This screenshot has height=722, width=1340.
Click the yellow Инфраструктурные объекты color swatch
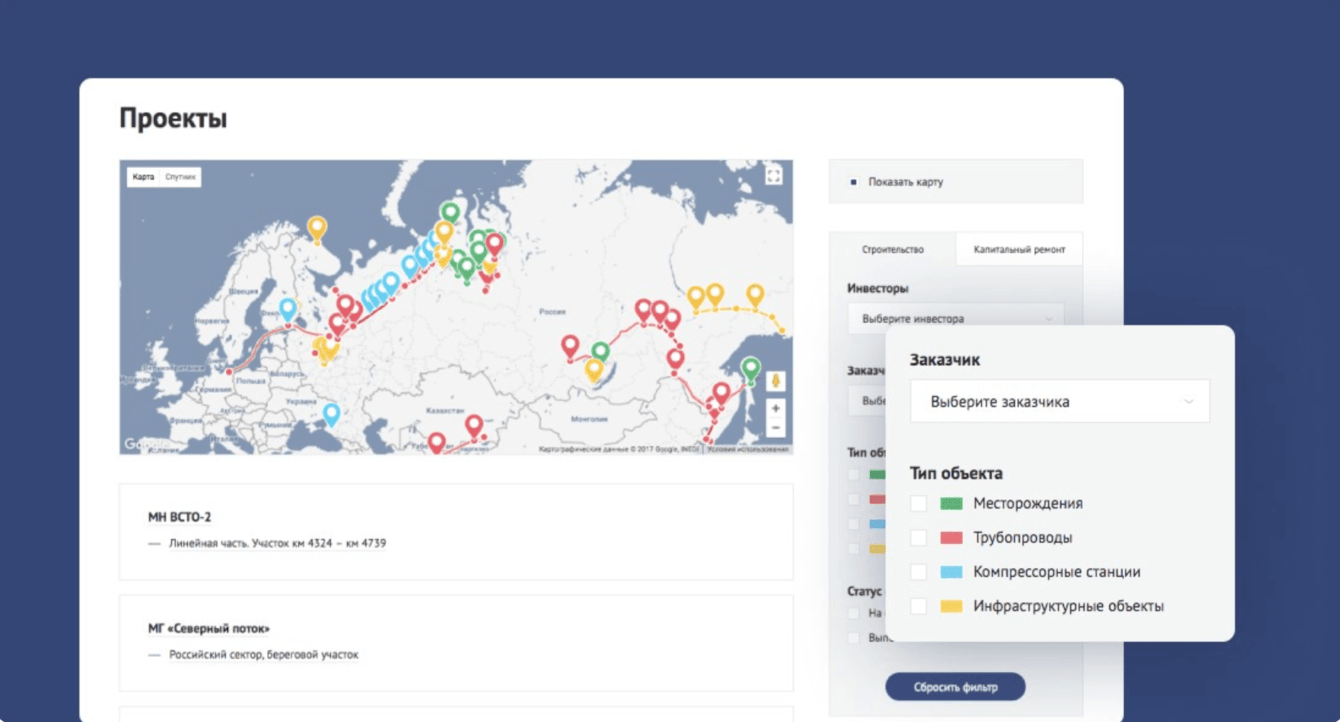click(951, 606)
